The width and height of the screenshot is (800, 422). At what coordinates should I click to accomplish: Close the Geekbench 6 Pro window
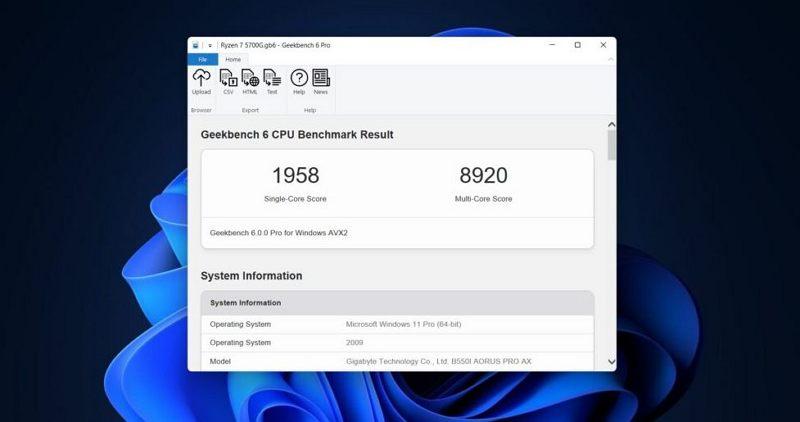[603, 45]
